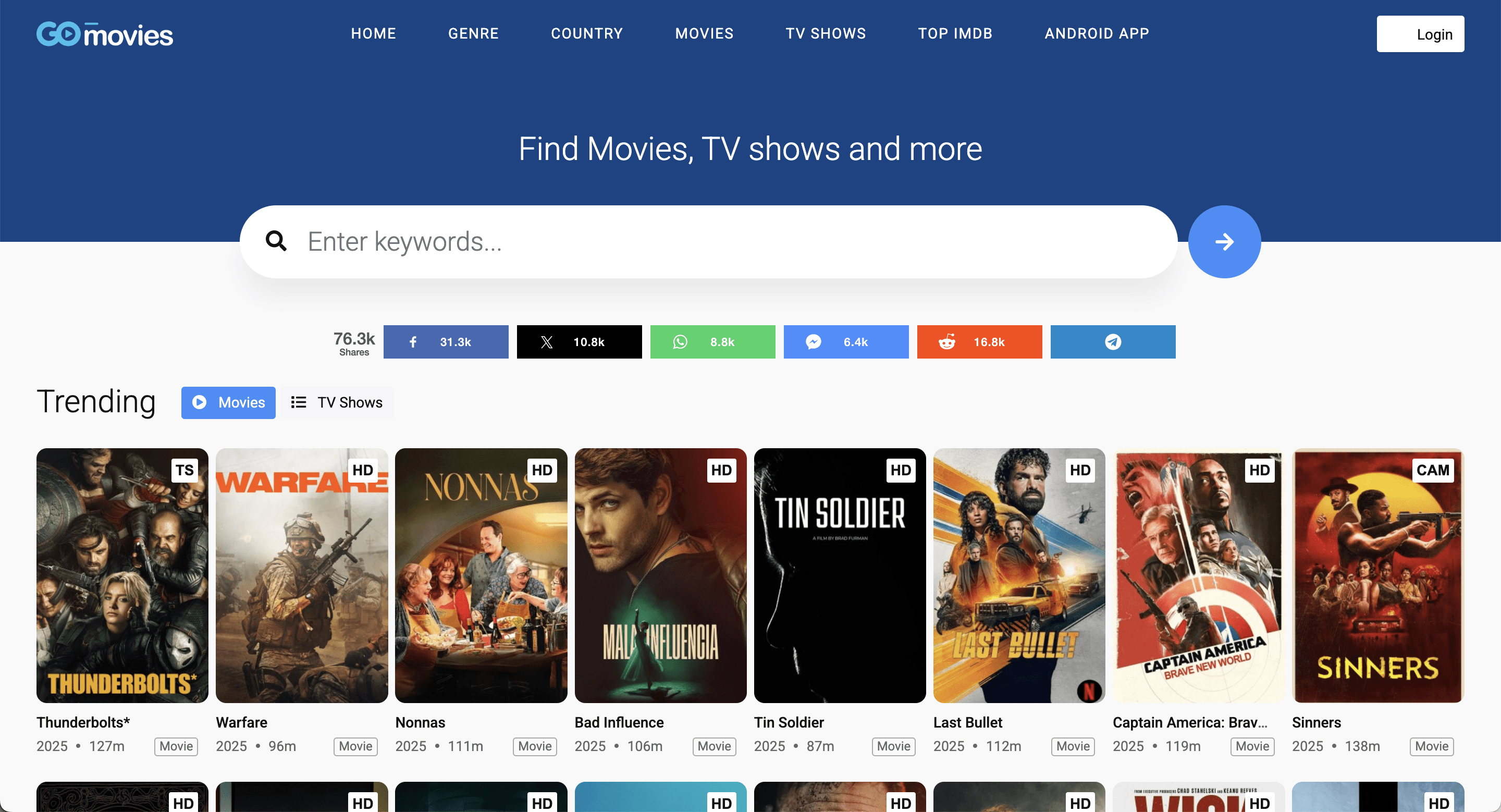Open the Sinners poster
This screenshot has width=1501, height=812.
coord(1377,575)
